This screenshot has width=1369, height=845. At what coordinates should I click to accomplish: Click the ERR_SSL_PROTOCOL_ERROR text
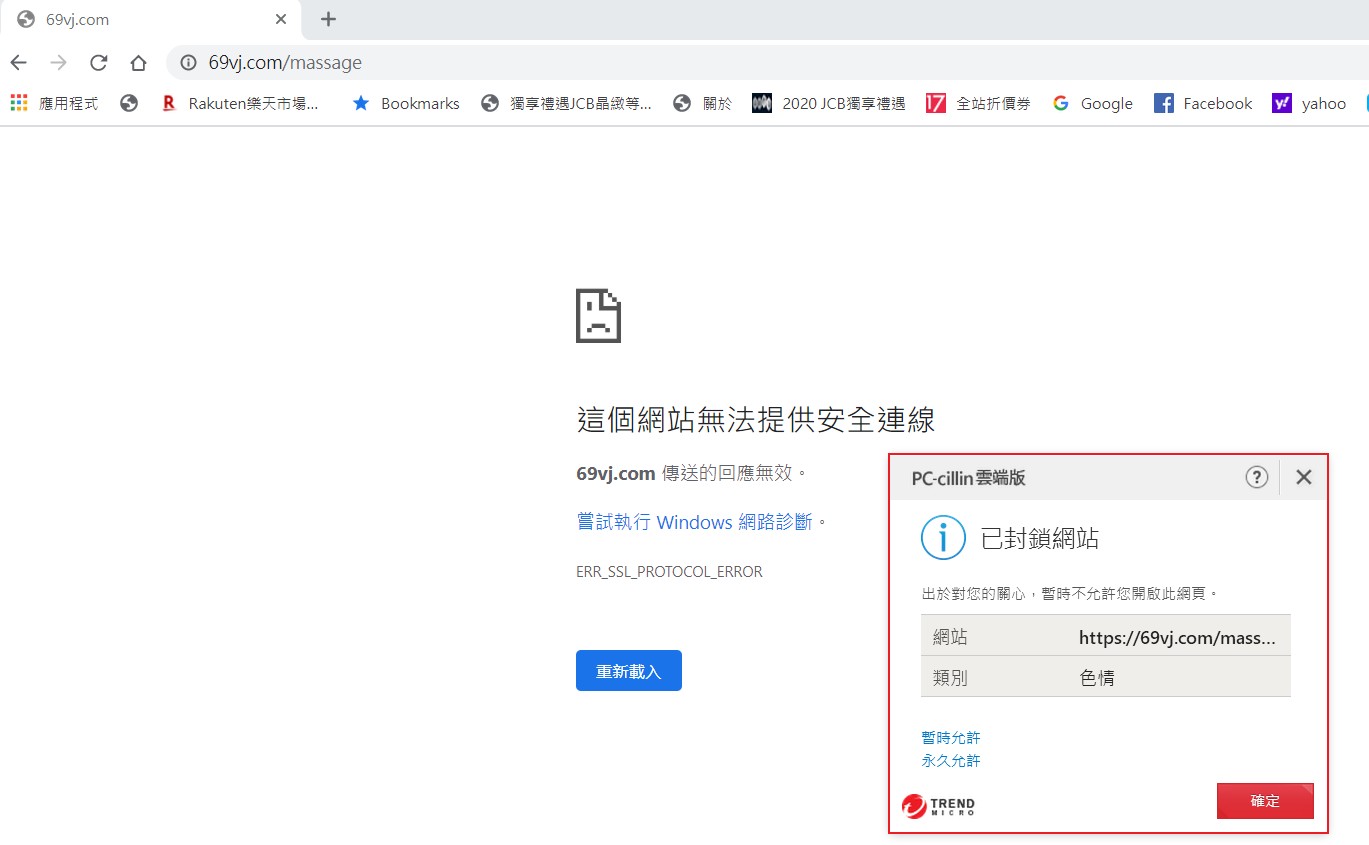(x=669, y=572)
